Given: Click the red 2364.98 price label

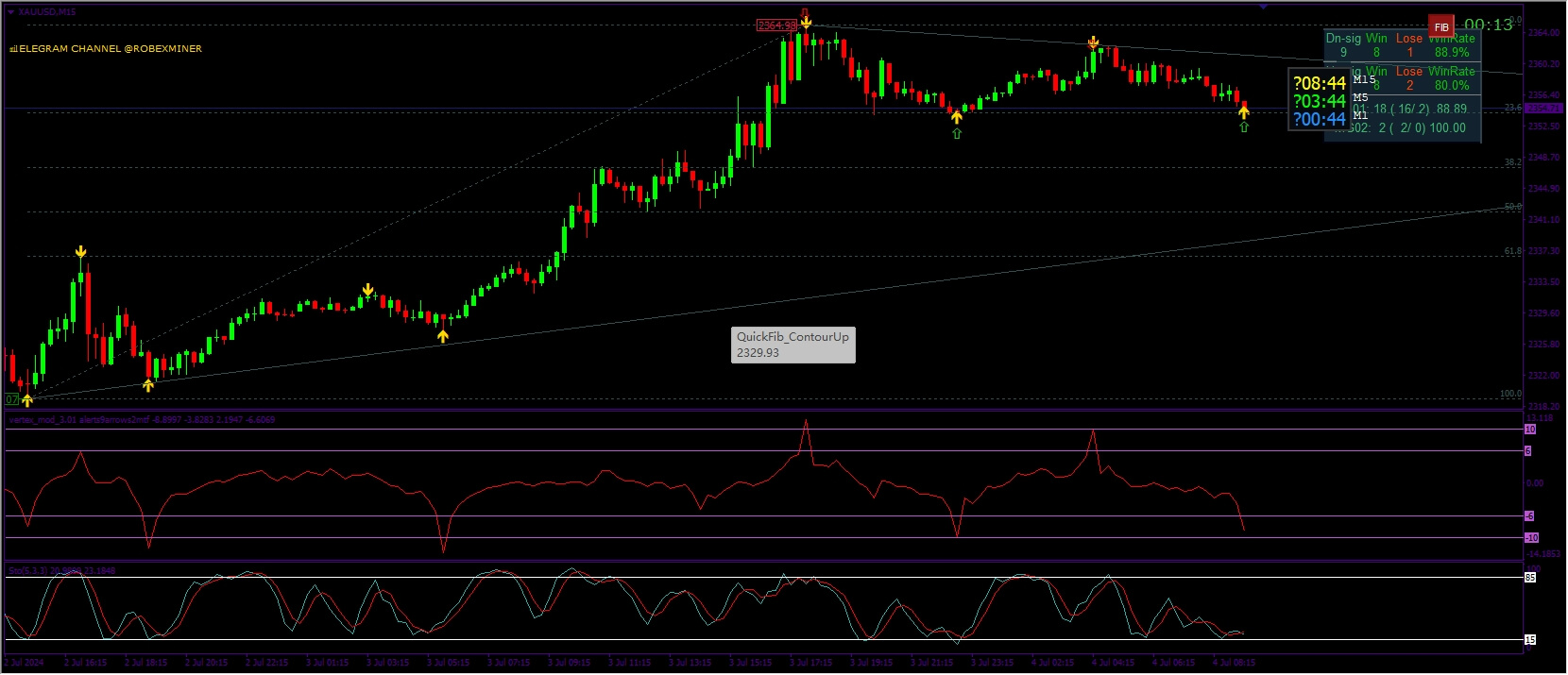Looking at the screenshot, I should pos(776,25).
